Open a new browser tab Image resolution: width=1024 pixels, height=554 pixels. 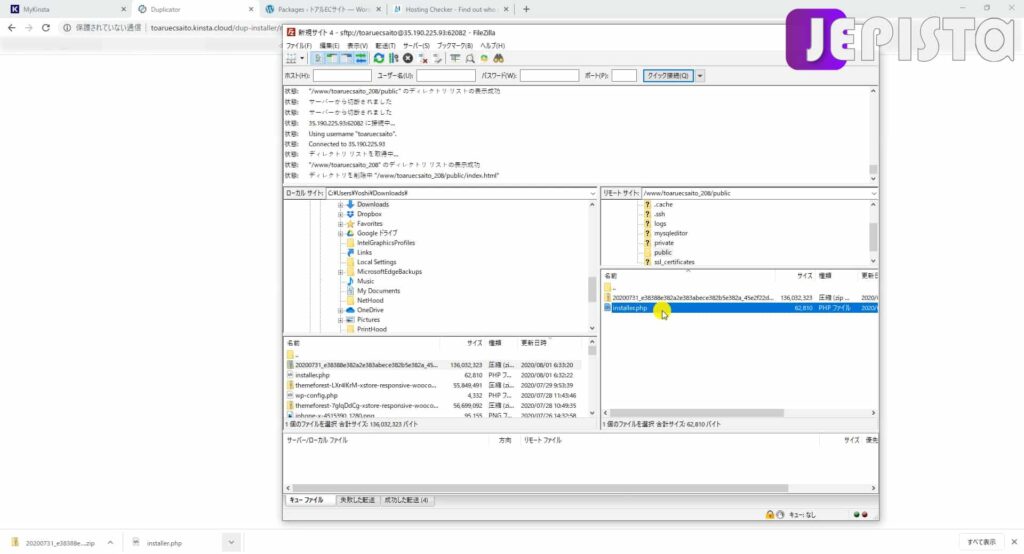pos(526,9)
